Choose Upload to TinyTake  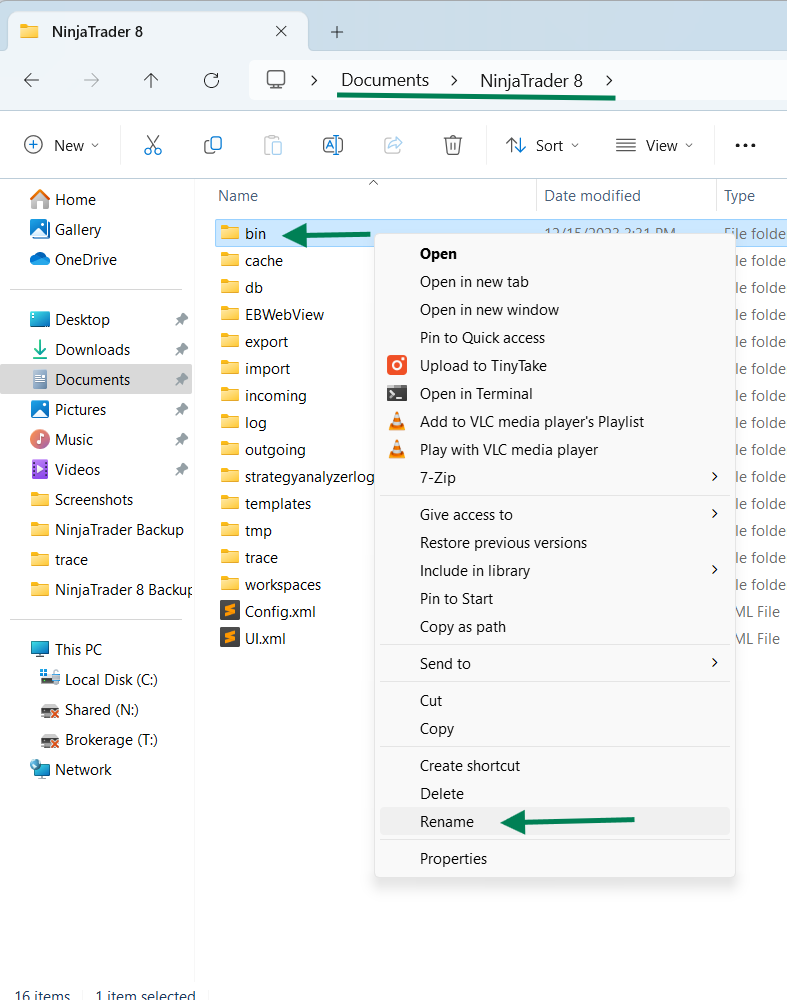click(x=555, y=365)
